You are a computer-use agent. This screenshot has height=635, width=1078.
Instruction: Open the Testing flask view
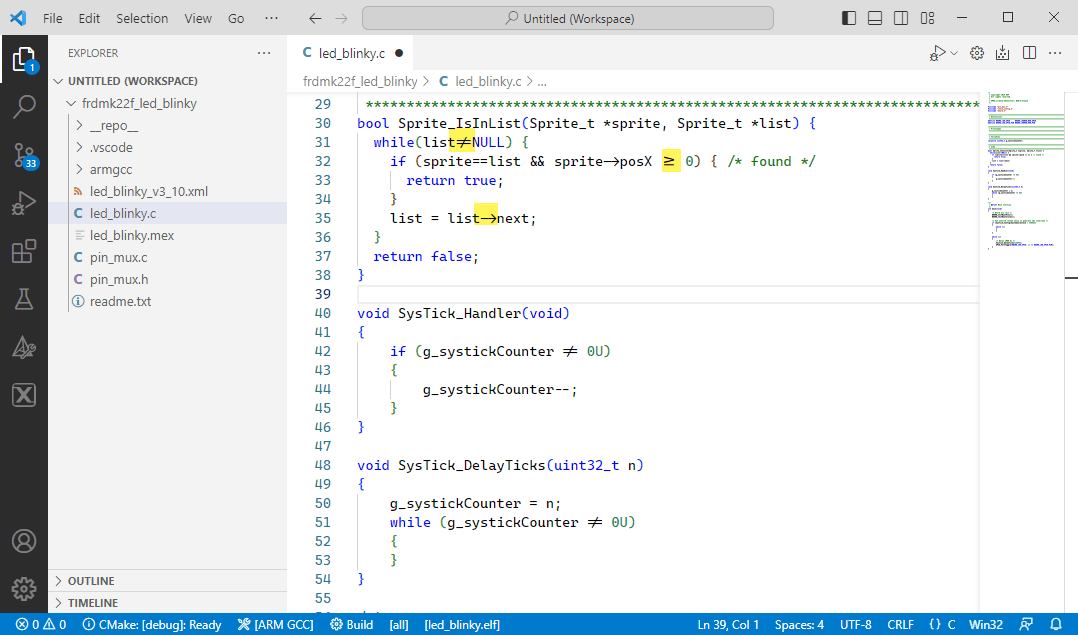[24, 299]
